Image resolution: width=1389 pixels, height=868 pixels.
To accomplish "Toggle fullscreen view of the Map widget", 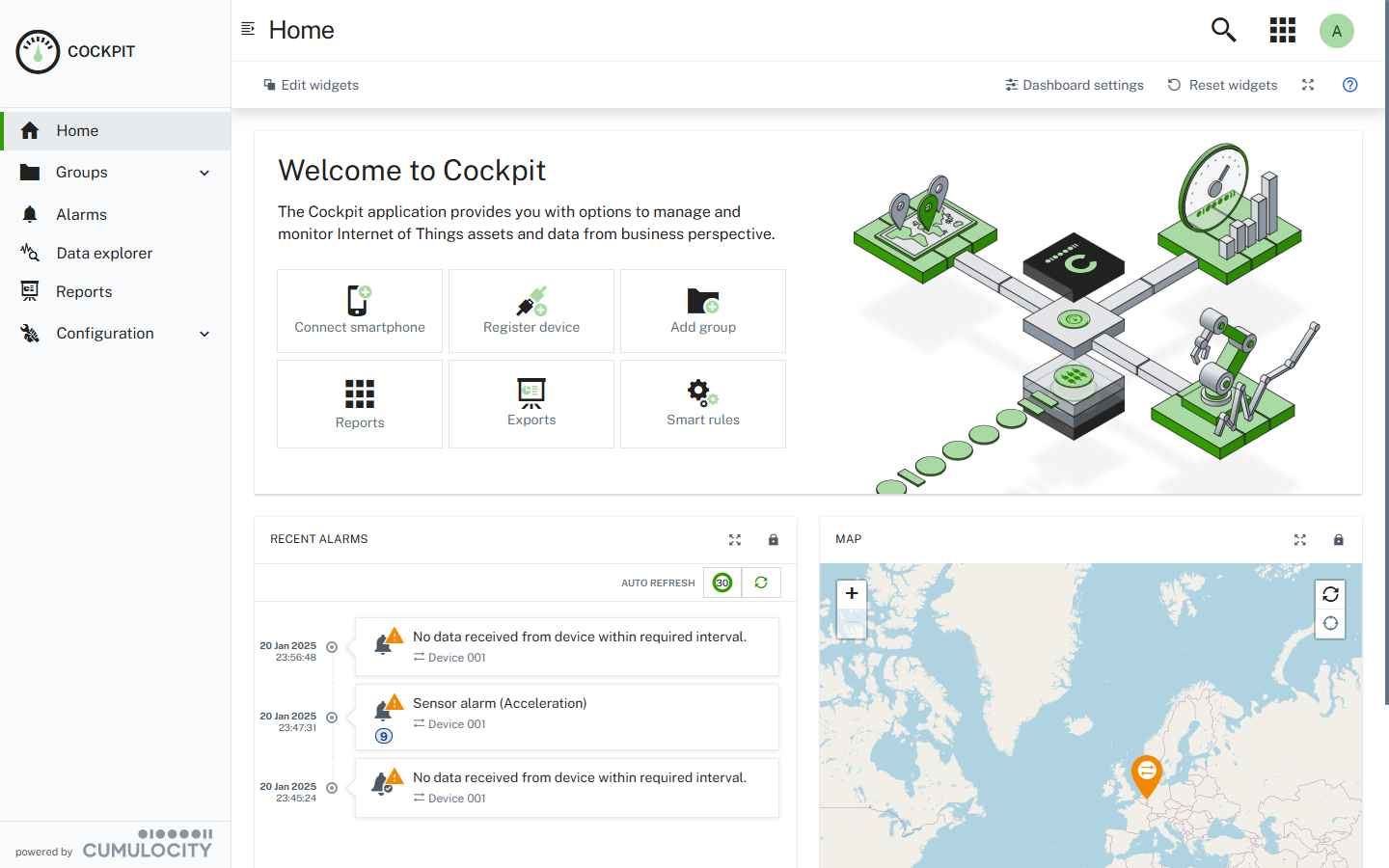I will (x=1299, y=540).
